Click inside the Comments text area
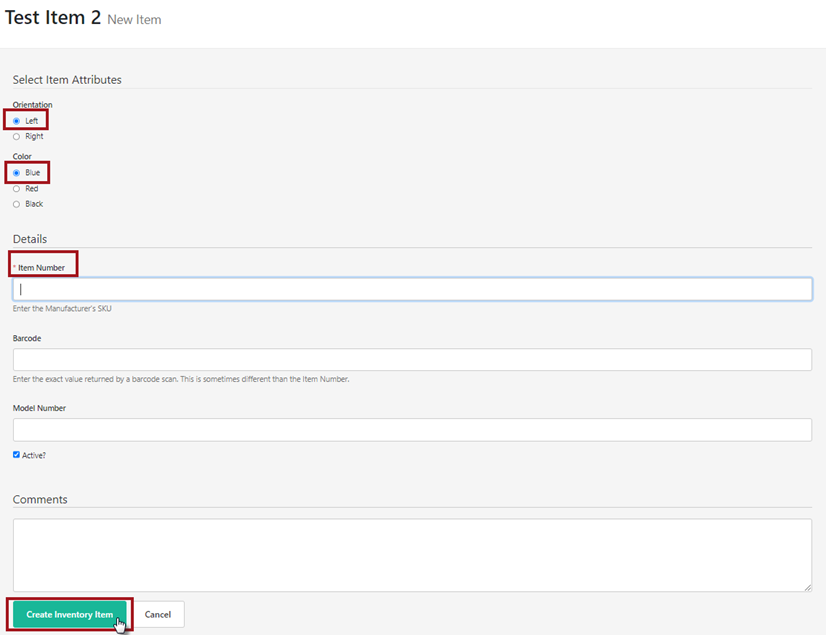 click(412, 554)
